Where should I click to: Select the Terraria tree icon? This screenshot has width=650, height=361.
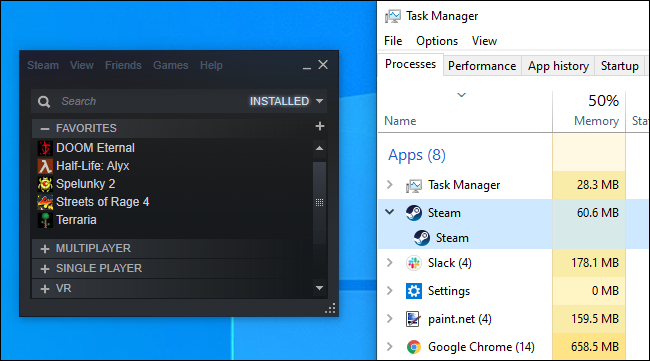coord(45,220)
